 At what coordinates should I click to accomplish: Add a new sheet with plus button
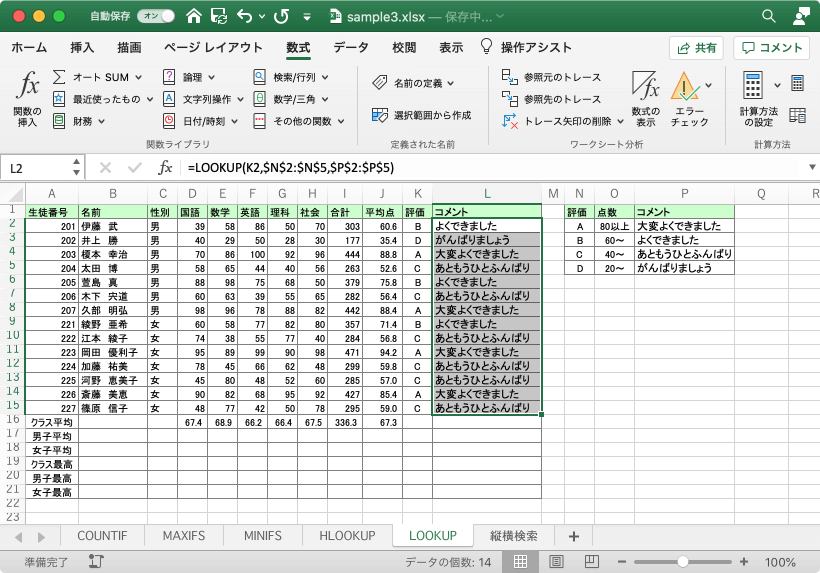tap(574, 536)
